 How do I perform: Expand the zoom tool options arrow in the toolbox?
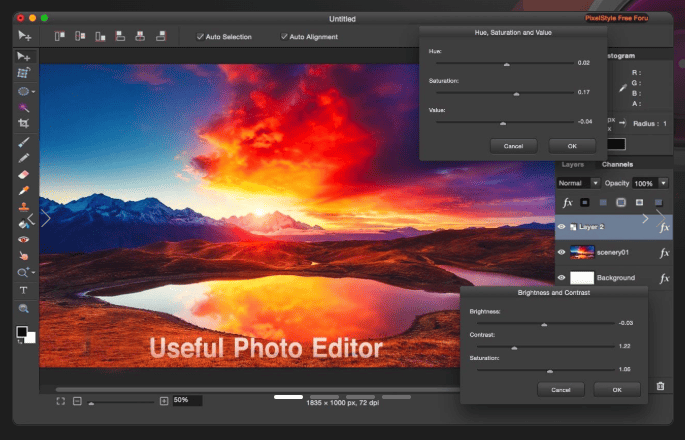tap(33, 273)
